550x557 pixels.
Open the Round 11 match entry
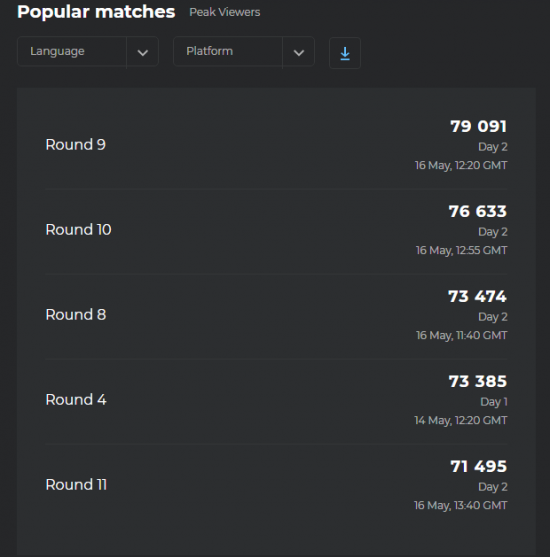[276, 486]
